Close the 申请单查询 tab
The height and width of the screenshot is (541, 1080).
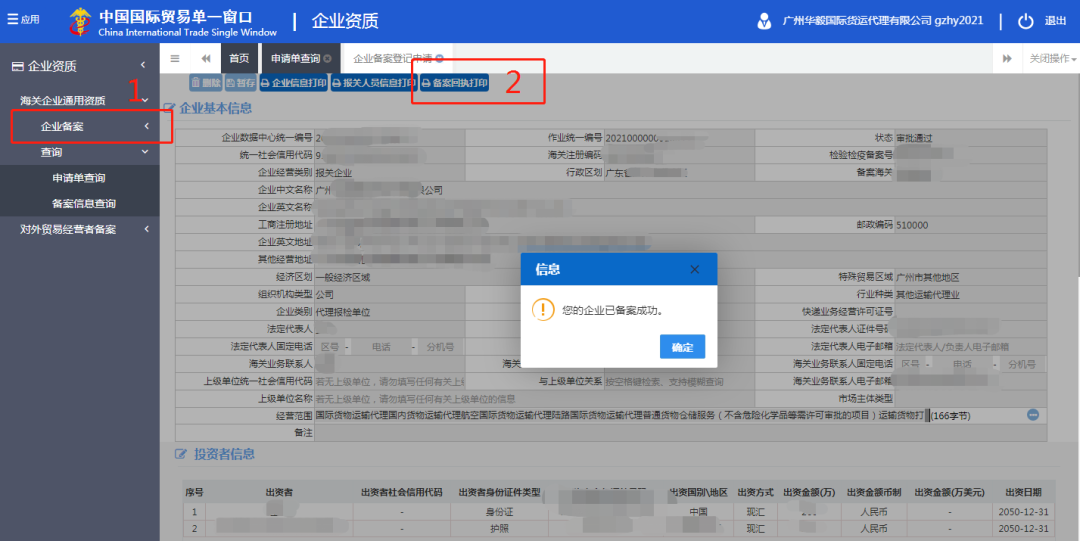327,59
